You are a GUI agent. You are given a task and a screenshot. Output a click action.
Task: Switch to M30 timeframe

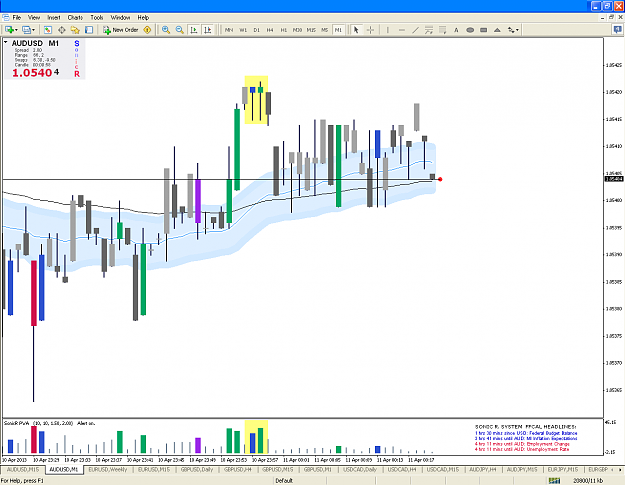click(x=297, y=30)
